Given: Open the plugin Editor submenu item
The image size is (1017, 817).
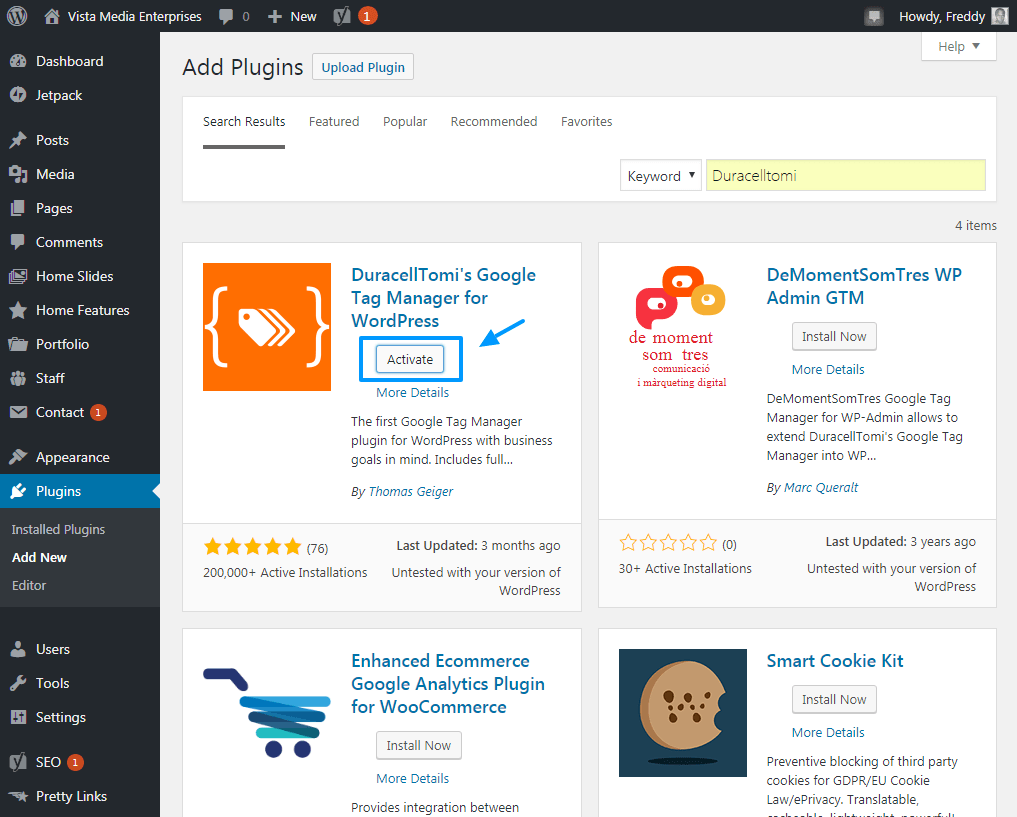Looking at the screenshot, I should (29, 585).
